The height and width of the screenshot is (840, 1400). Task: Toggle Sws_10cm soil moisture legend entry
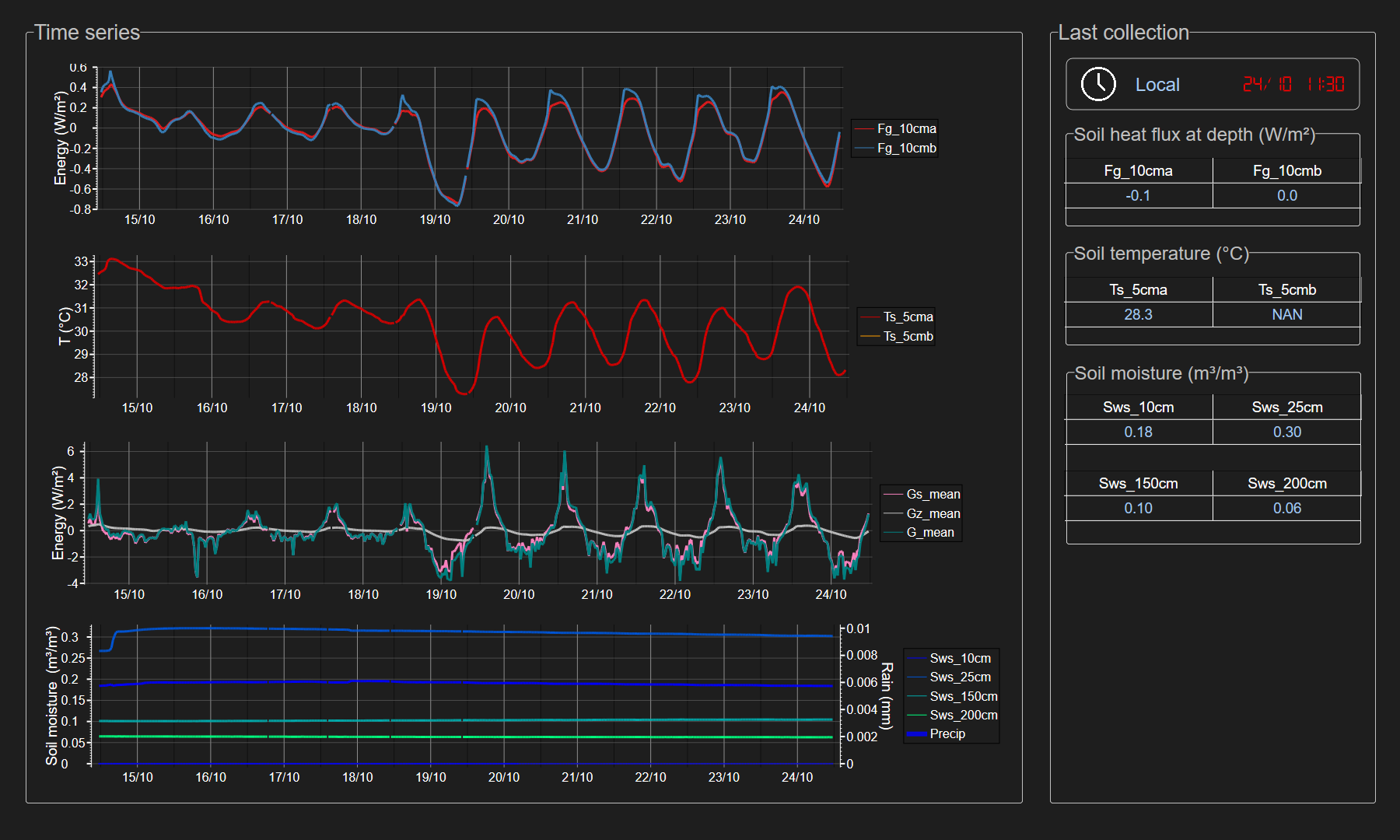click(x=960, y=659)
